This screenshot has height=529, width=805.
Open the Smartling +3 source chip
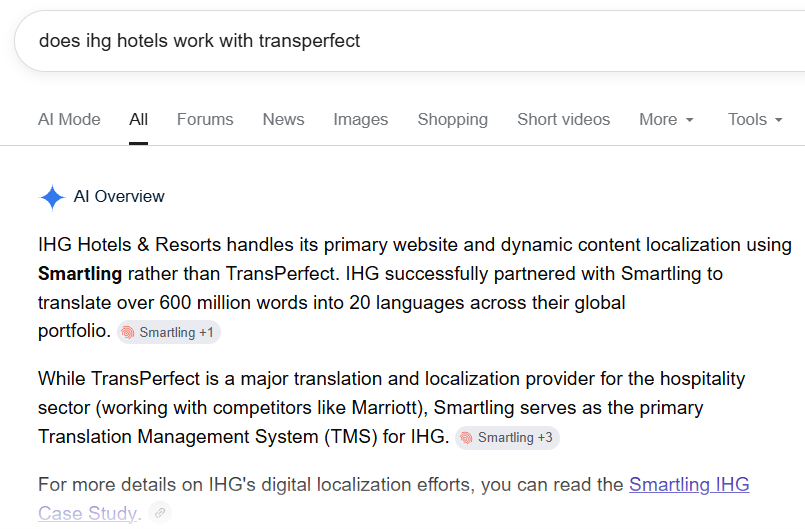(x=507, y=438)
